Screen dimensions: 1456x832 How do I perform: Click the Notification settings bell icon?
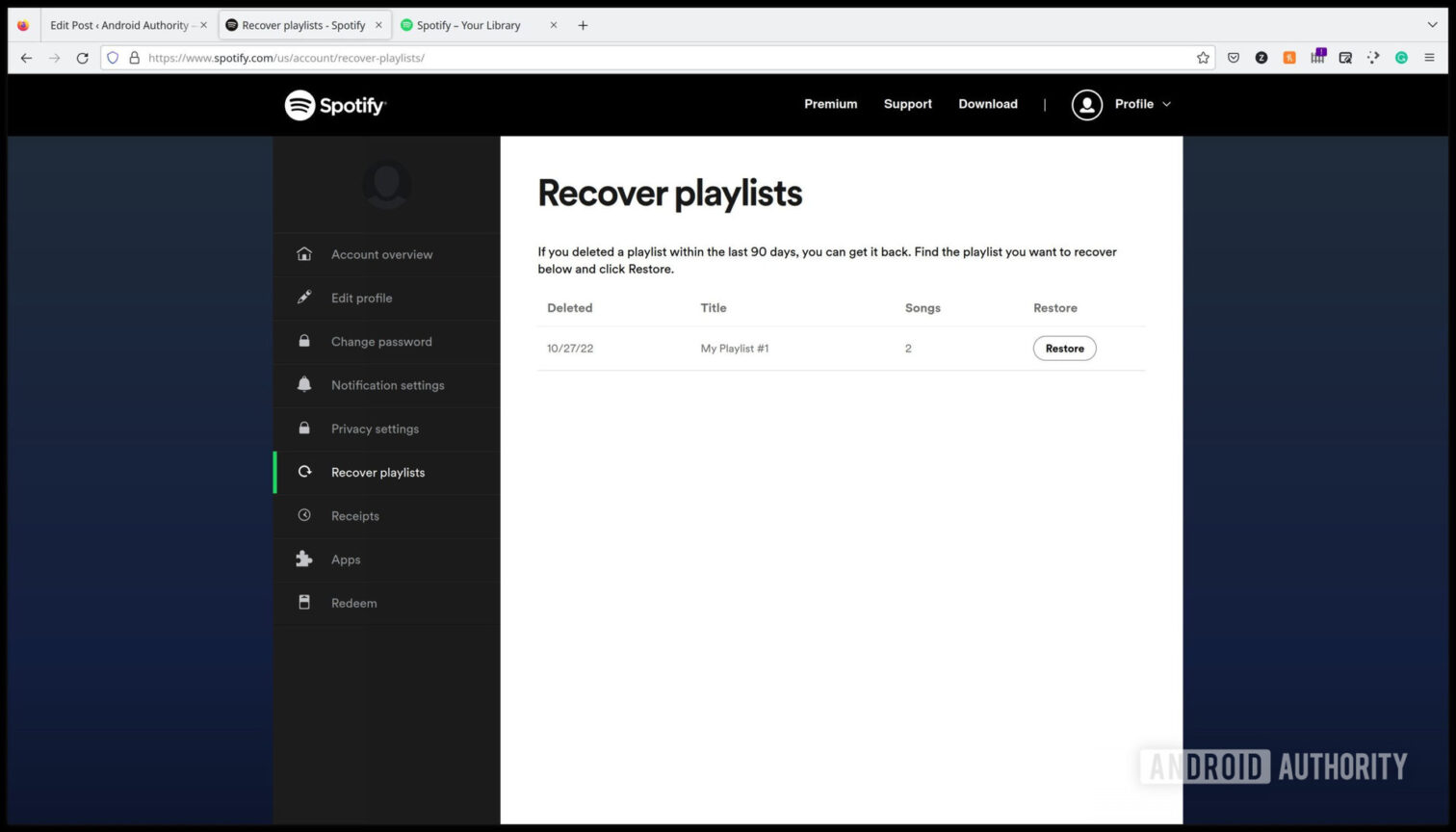304,385
